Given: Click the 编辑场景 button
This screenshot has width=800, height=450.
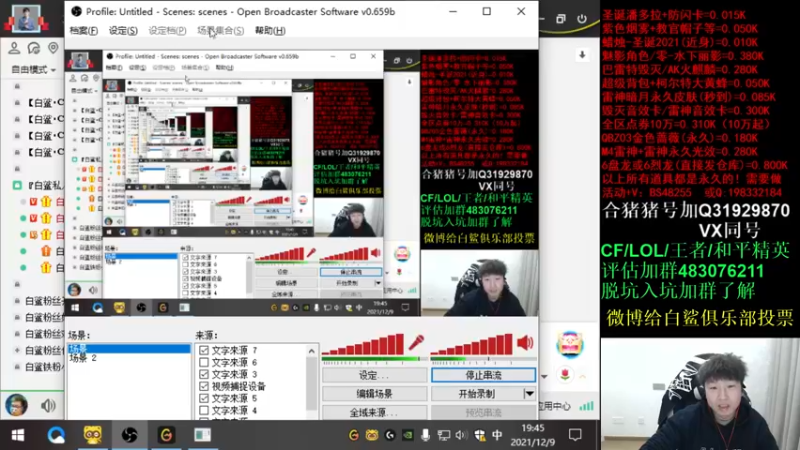Looking at the screenshot, I should pos(374,394).
